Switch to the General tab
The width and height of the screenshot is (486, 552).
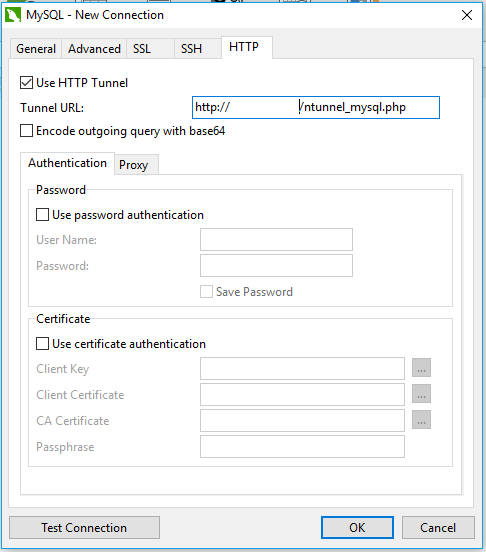pyautogui.click(x=36, y=49)
